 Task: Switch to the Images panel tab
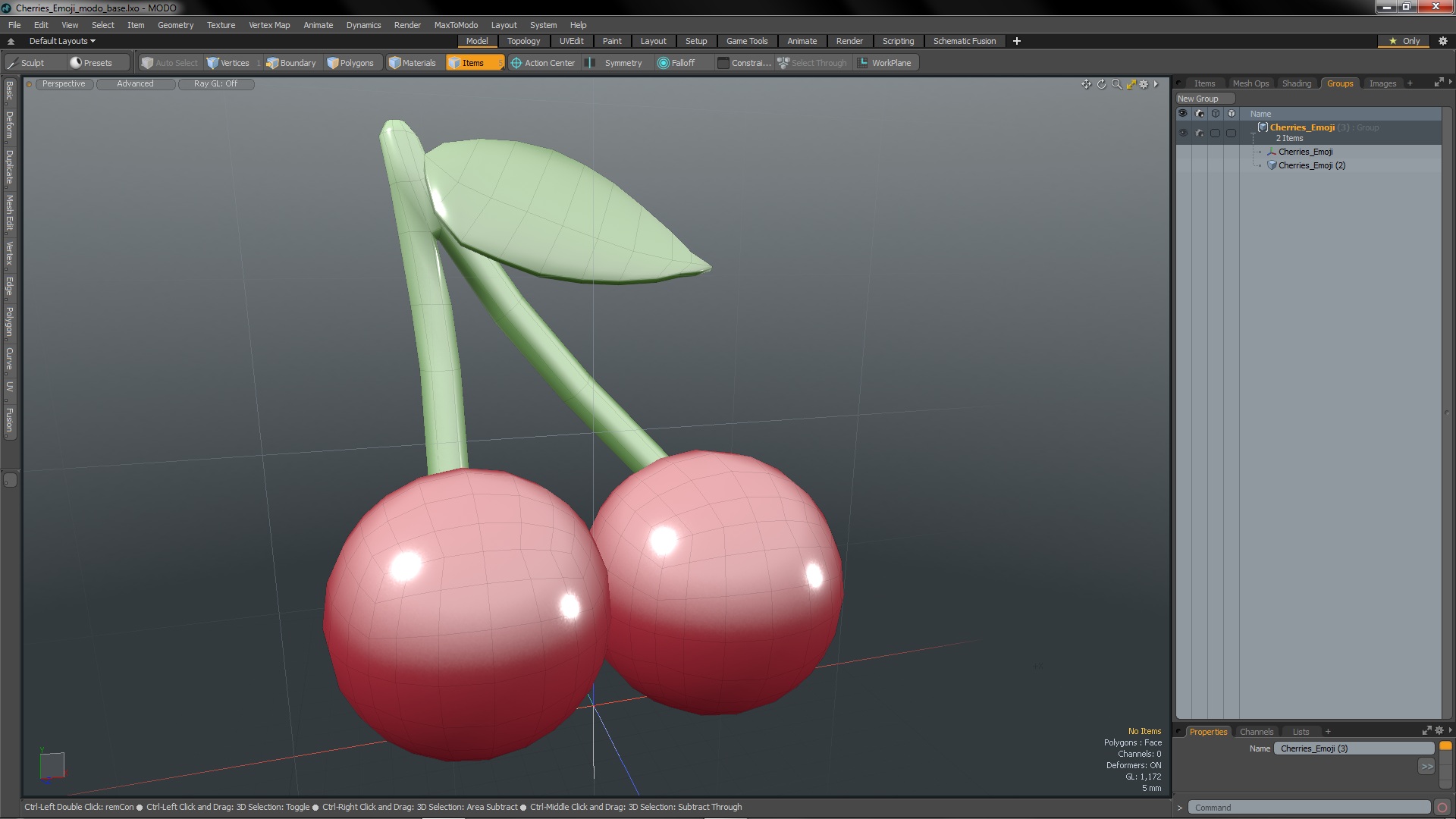[x=1382, y=83]
